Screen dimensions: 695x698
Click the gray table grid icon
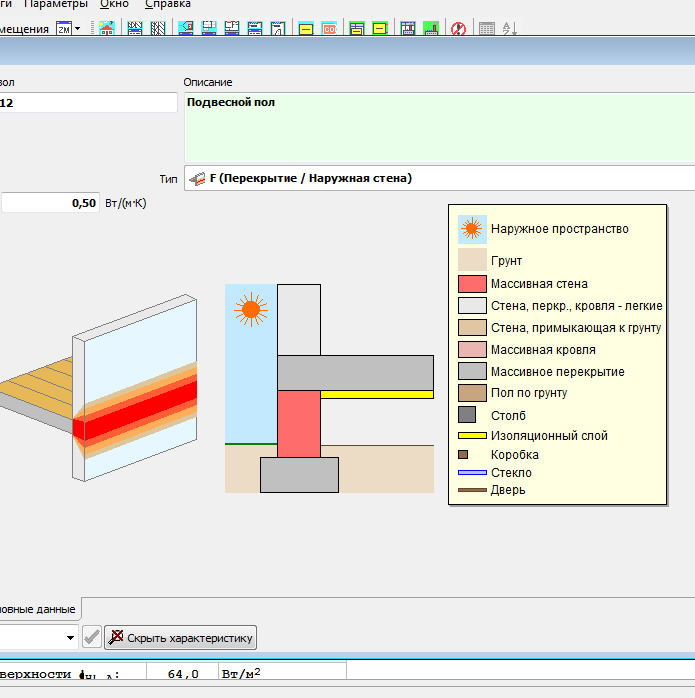point(487,28)
